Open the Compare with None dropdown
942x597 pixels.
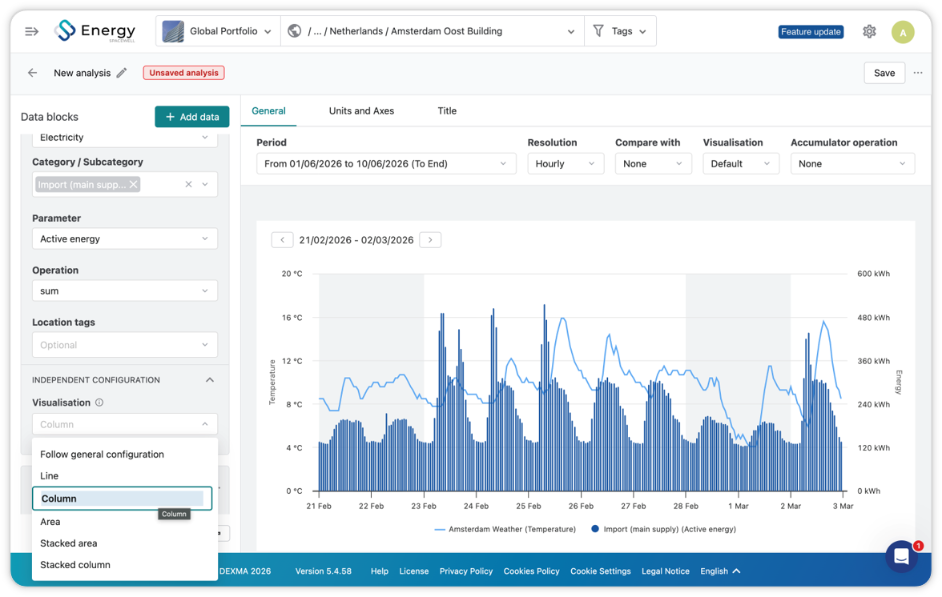653,163
